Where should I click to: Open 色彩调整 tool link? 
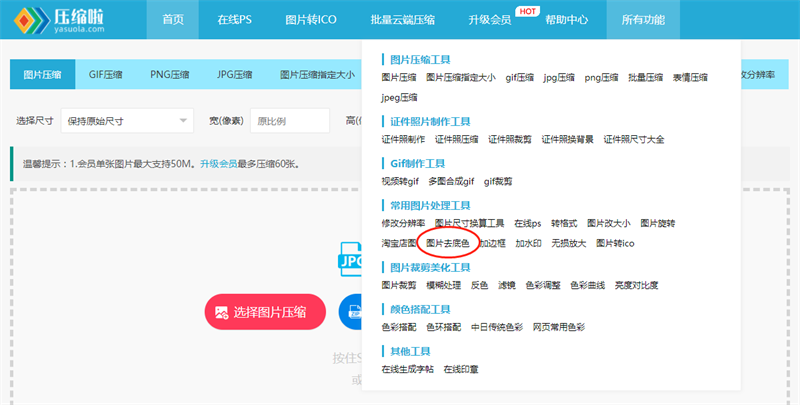[543, 285]
